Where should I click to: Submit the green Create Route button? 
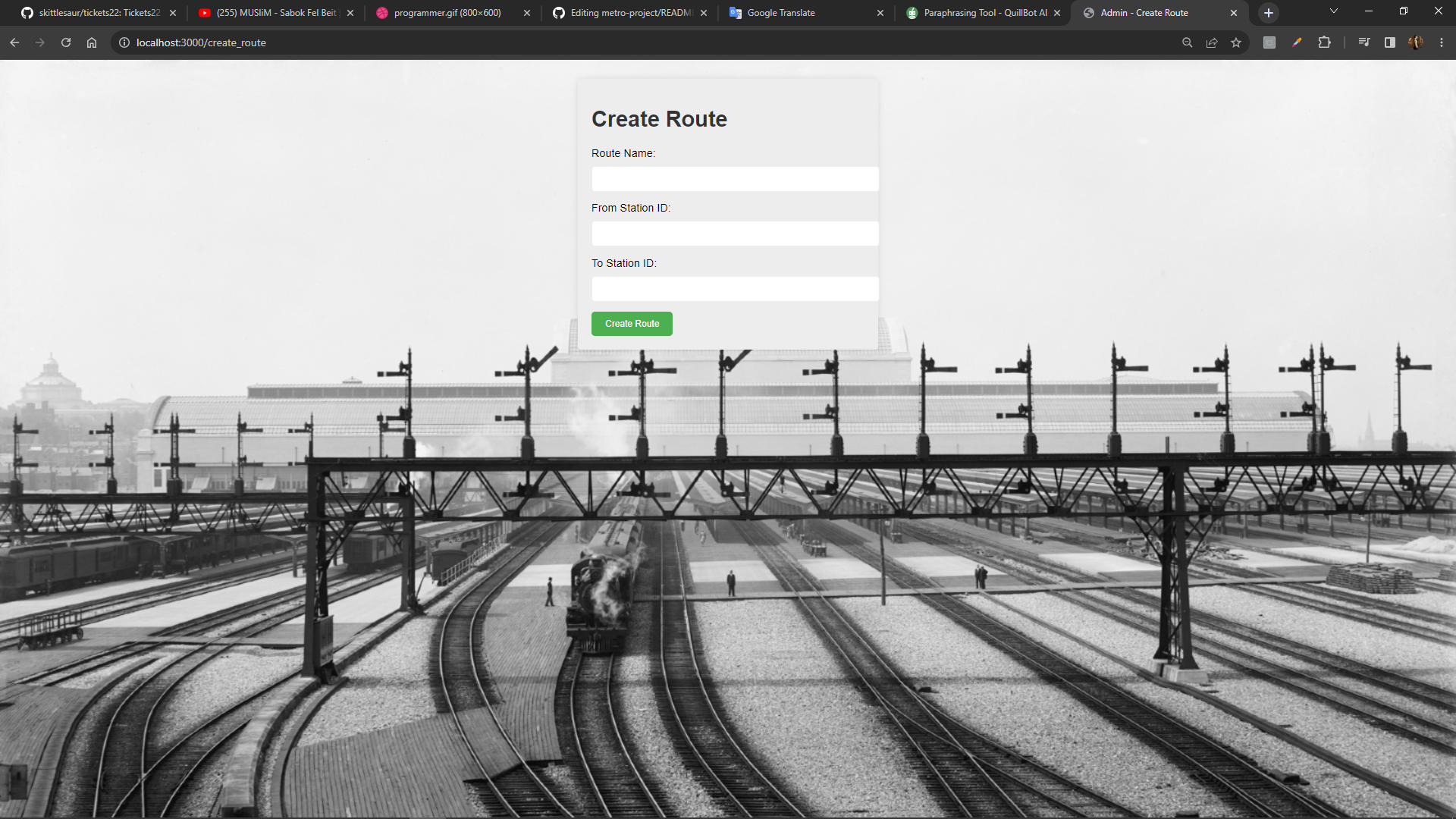point(632,324)
